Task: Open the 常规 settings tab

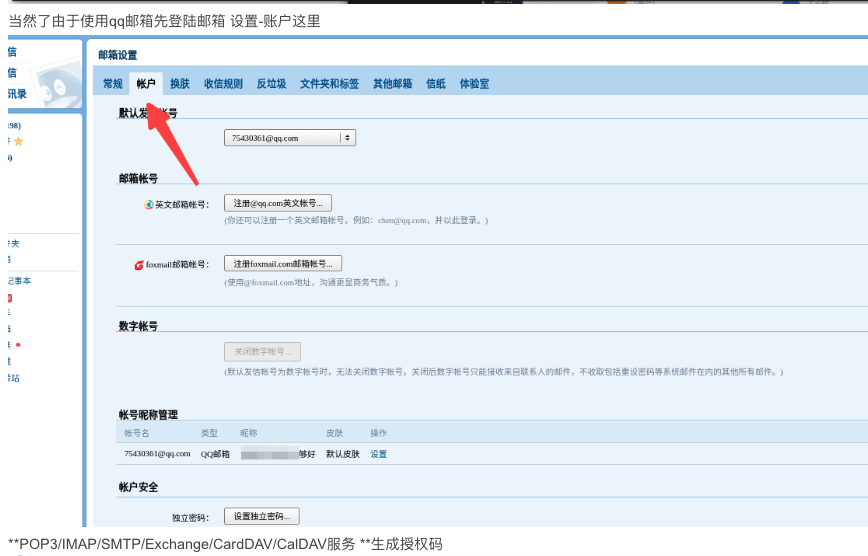Action: [112, 84]
